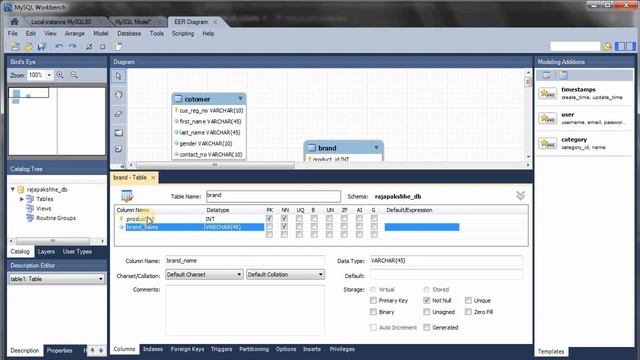
Task: Close the brand - Table editor tab
Action: pos(153,178)
